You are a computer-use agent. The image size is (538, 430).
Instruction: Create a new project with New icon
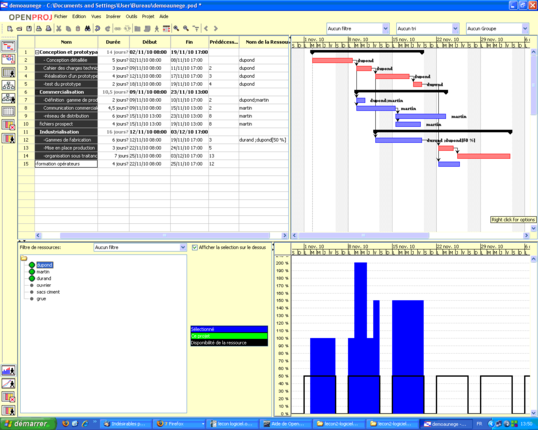(x=10, y=28)
